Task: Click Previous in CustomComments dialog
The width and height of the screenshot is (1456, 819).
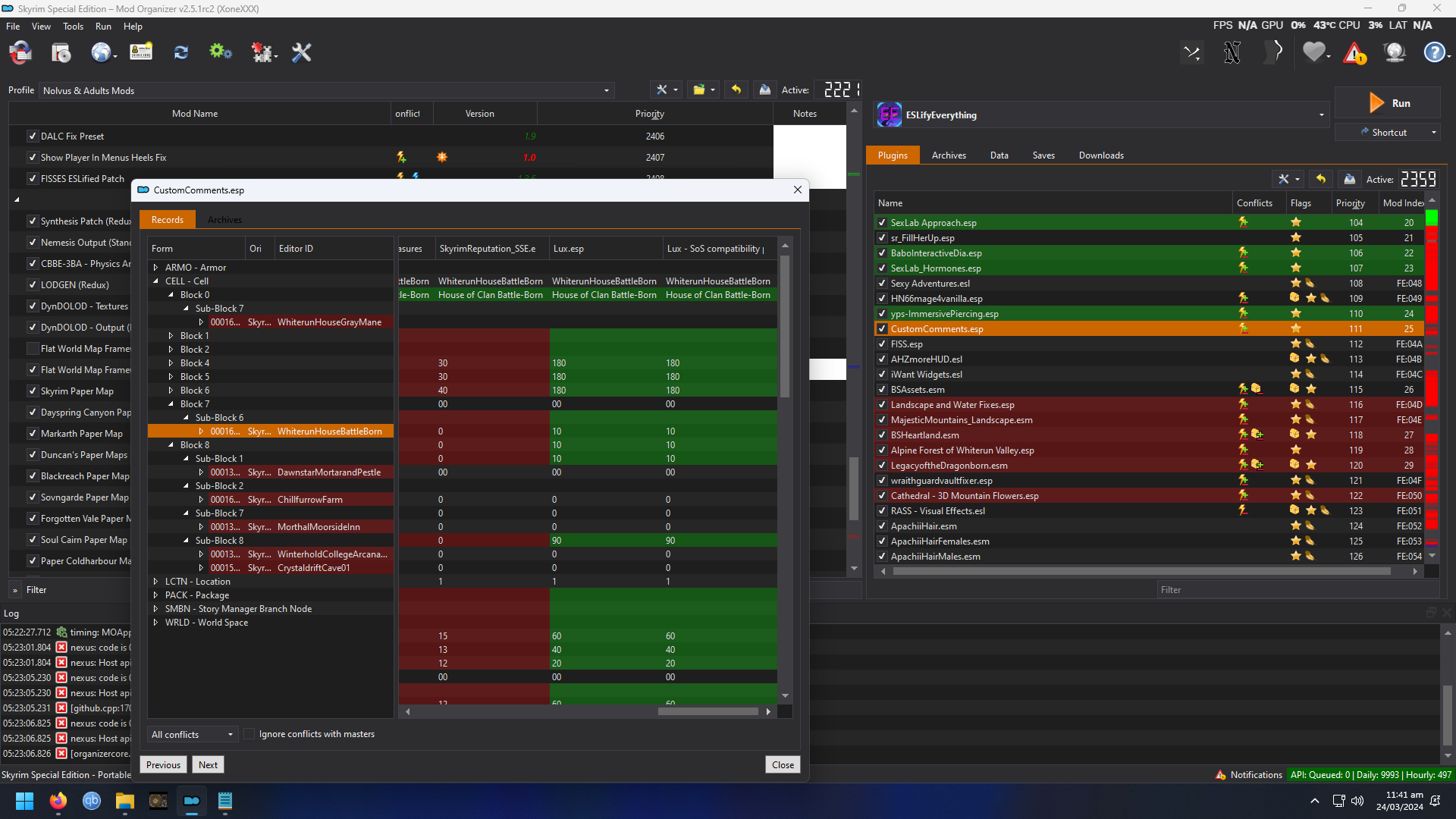Action: pyautogui.click(x=163, y=764)
